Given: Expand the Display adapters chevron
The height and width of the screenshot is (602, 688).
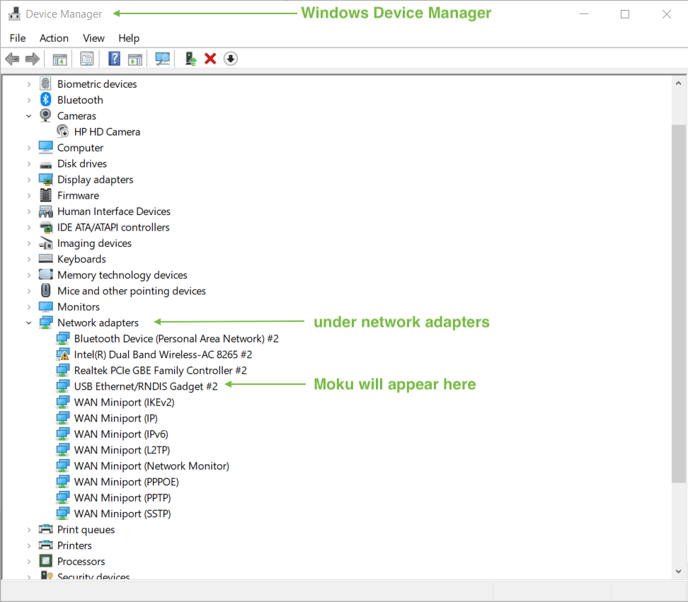Looking at the screenshot, I should click(29, 179).
